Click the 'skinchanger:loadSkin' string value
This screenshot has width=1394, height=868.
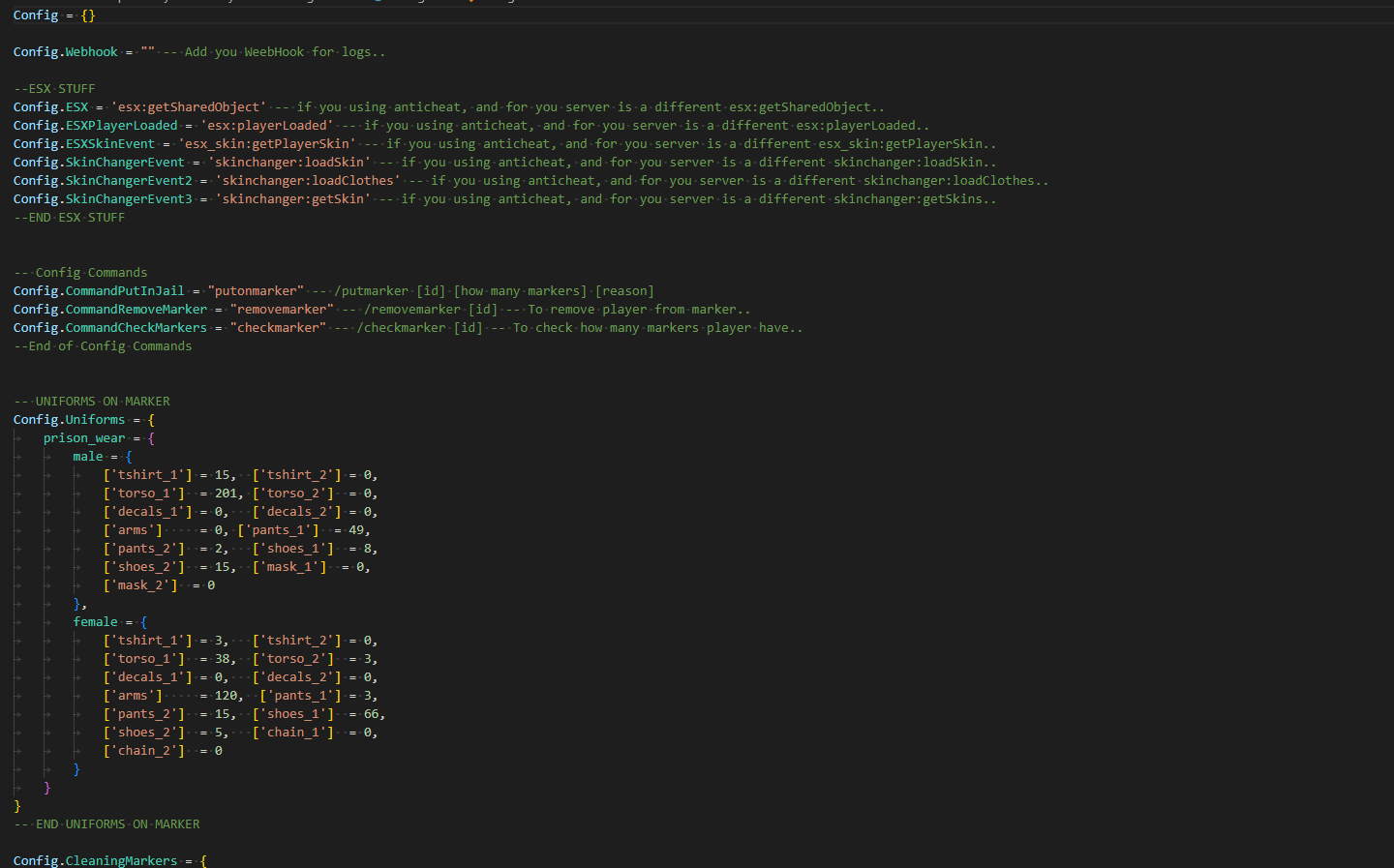tap(288, 163)
